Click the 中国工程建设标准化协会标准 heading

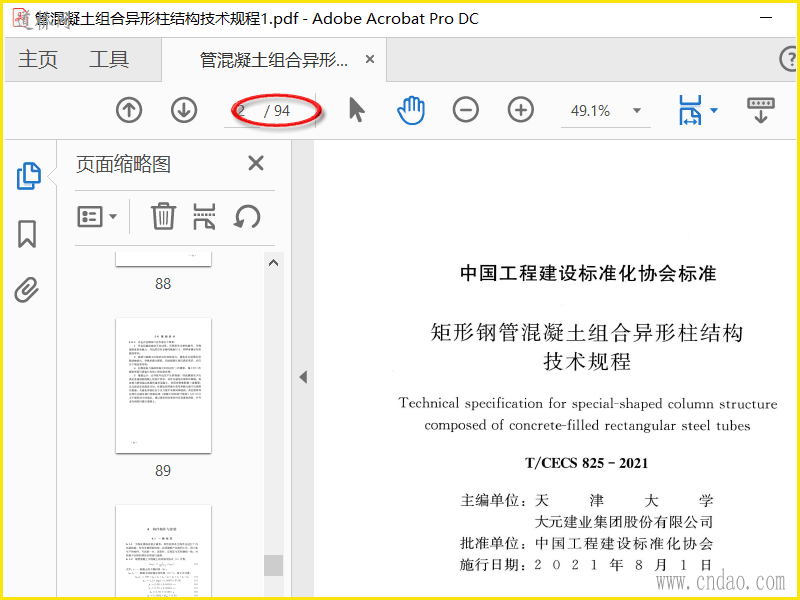click(588, 273)
